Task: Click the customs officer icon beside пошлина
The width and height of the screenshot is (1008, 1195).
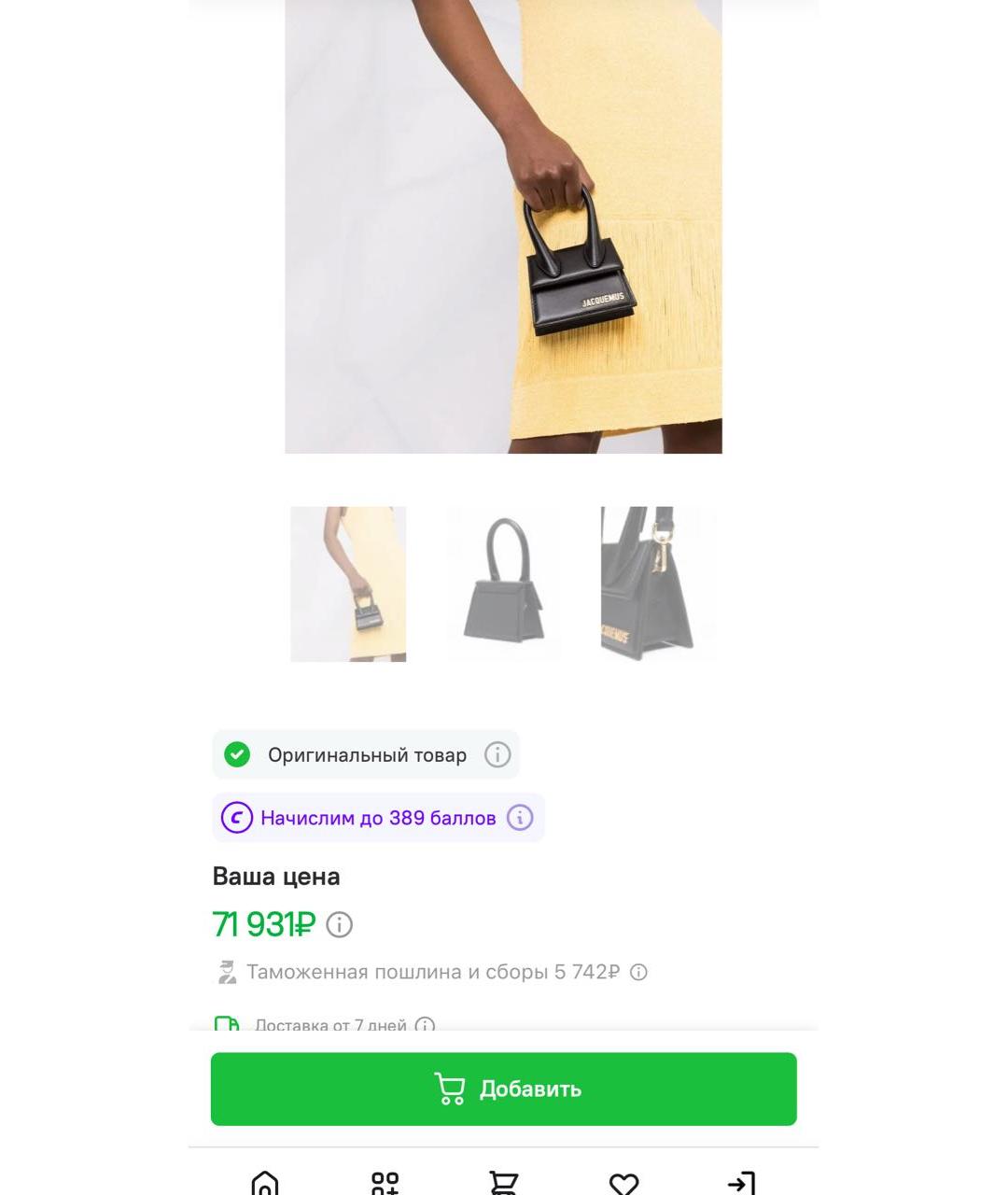Action: click(x=227, y=972)
